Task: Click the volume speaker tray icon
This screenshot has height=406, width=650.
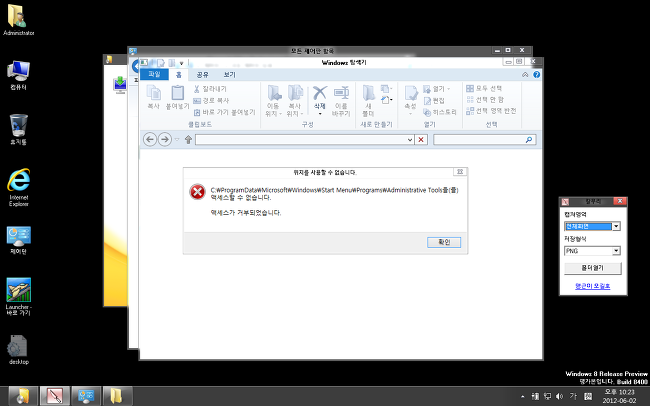Action: [x=559, y=396]
